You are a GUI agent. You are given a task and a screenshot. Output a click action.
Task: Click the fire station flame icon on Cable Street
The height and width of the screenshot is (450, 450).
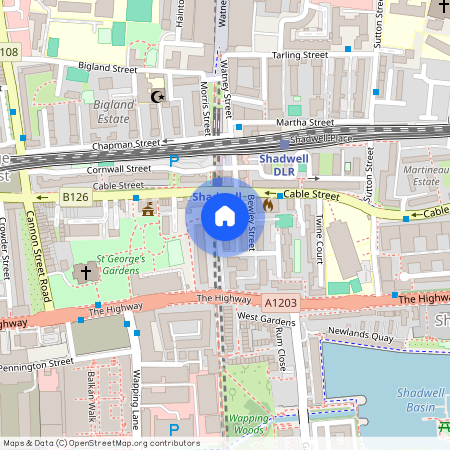click(x=268, y=205)
